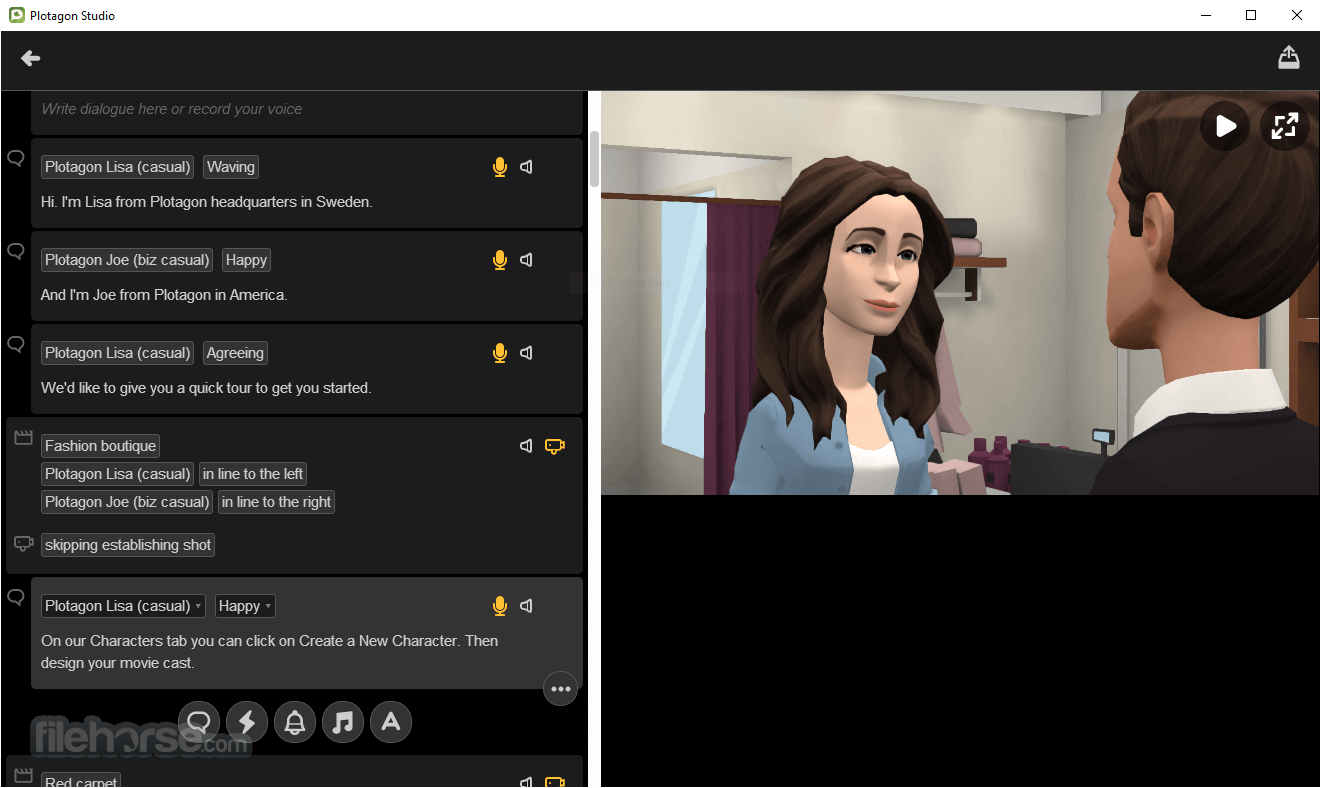Expand the preview to fullscreen
1321x788 pixels.
(x=1284, y=126)
